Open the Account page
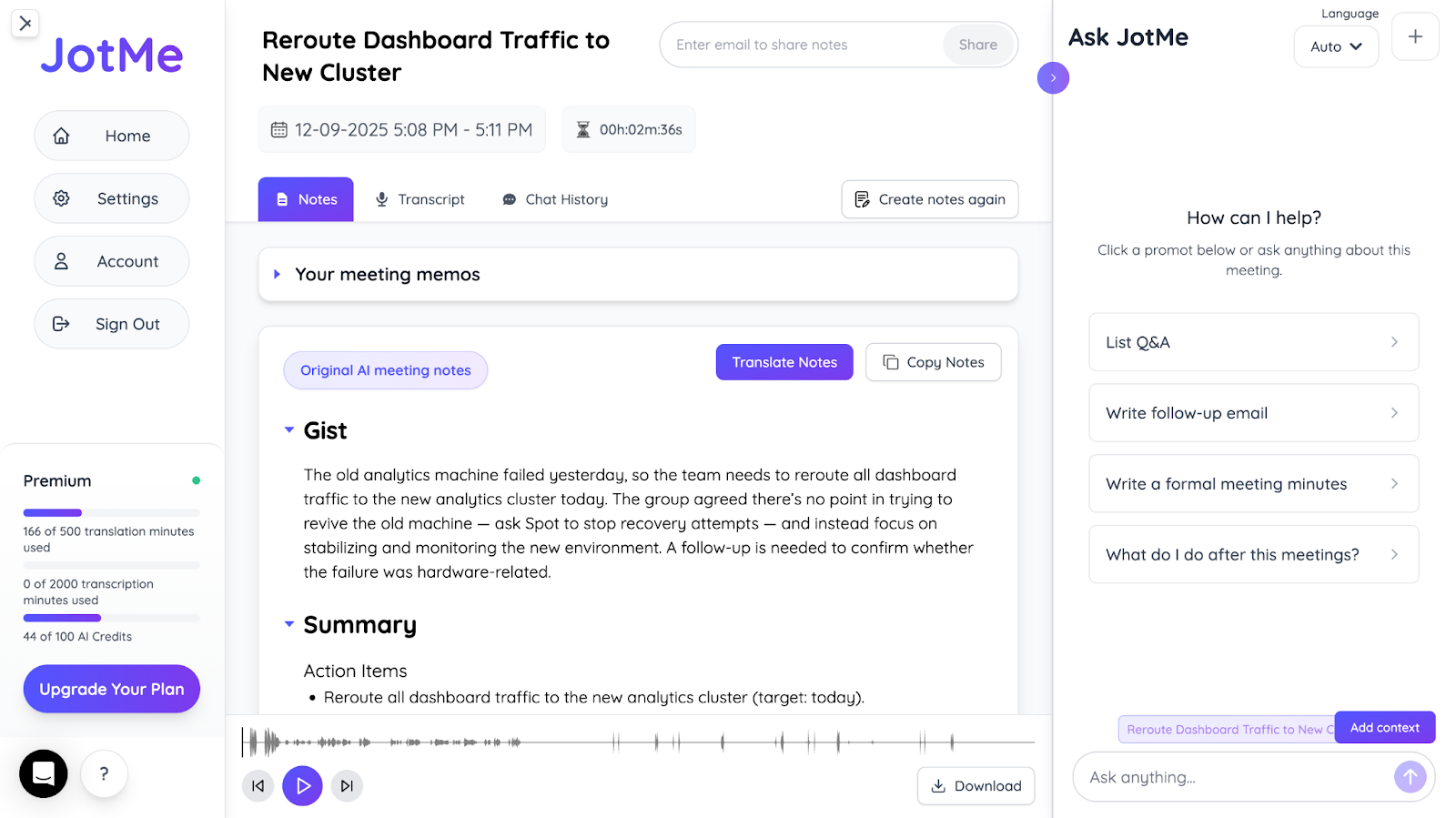The height and width of the screenshot is (818, 1456). 112,261
